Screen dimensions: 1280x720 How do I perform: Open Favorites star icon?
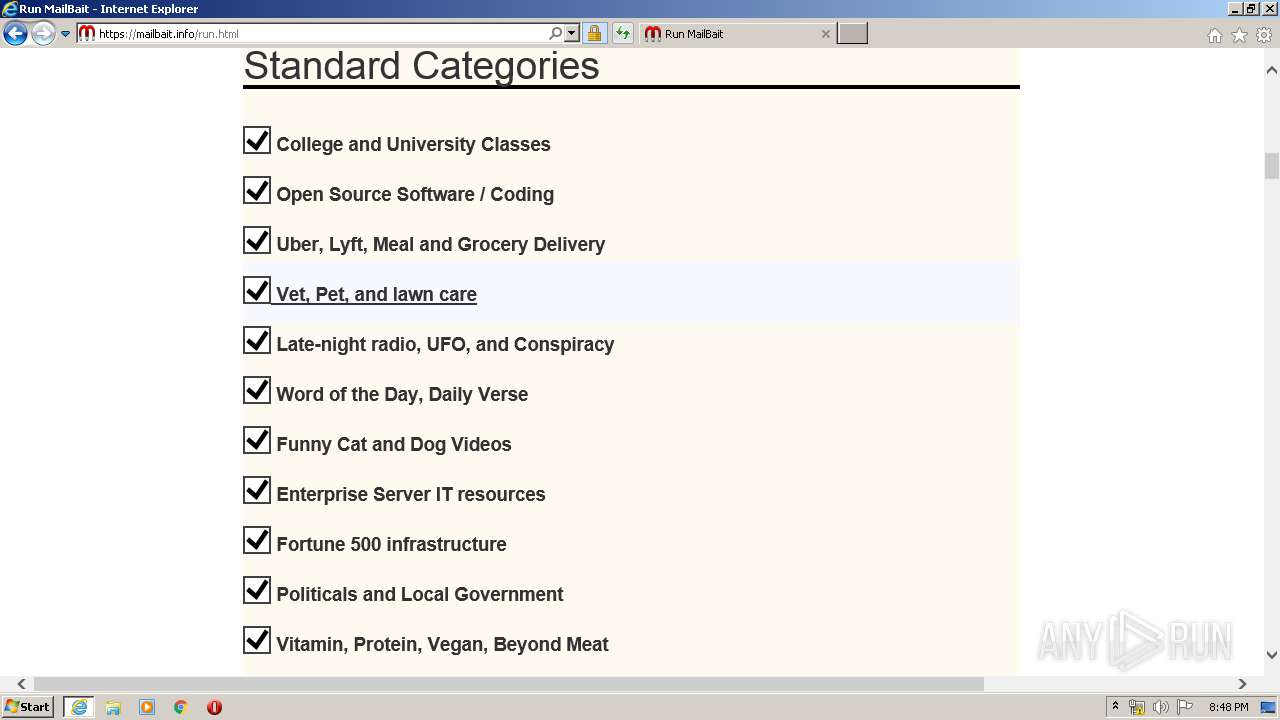(x=1239, y=35)
